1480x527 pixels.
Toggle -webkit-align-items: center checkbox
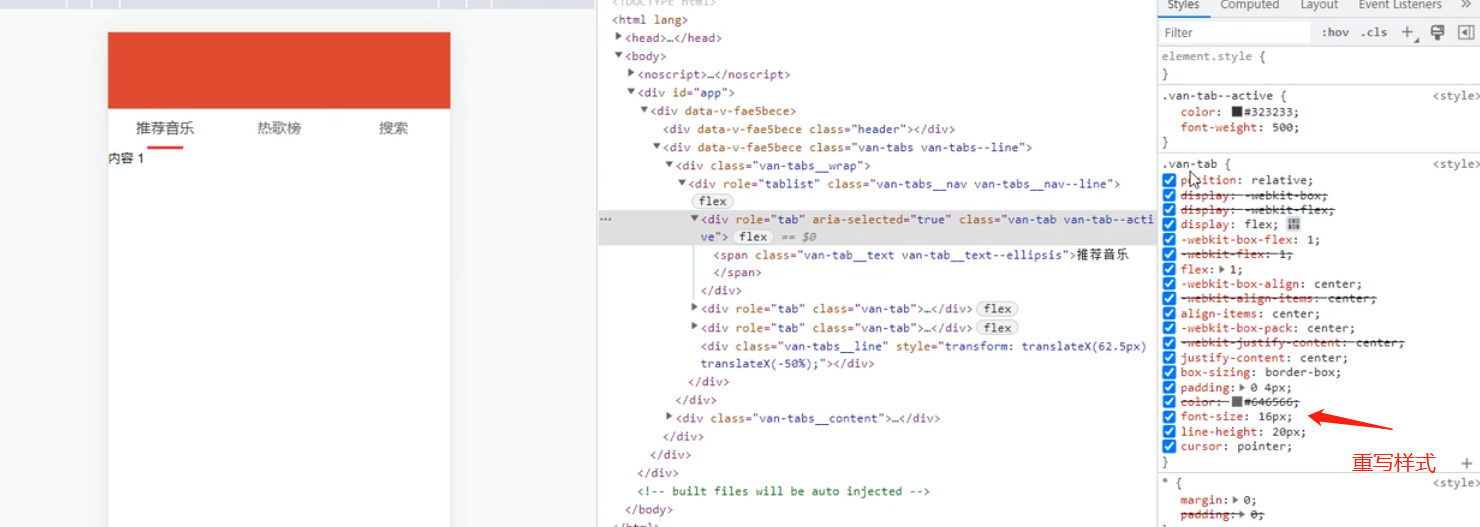1169,299
